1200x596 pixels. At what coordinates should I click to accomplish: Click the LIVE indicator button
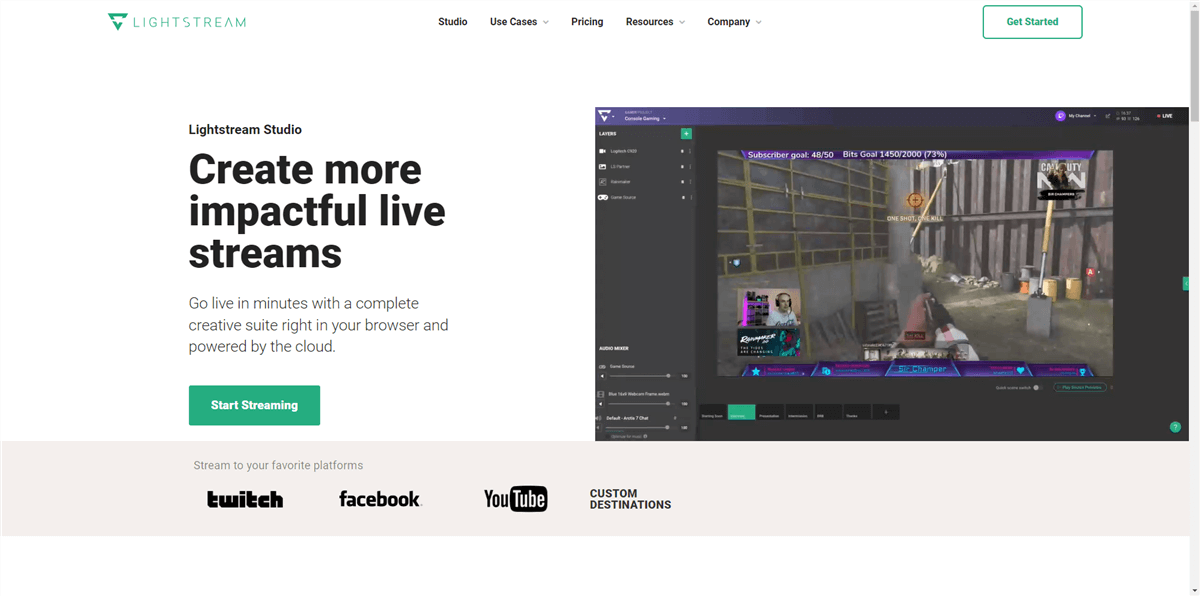(x=1164, y=116)
